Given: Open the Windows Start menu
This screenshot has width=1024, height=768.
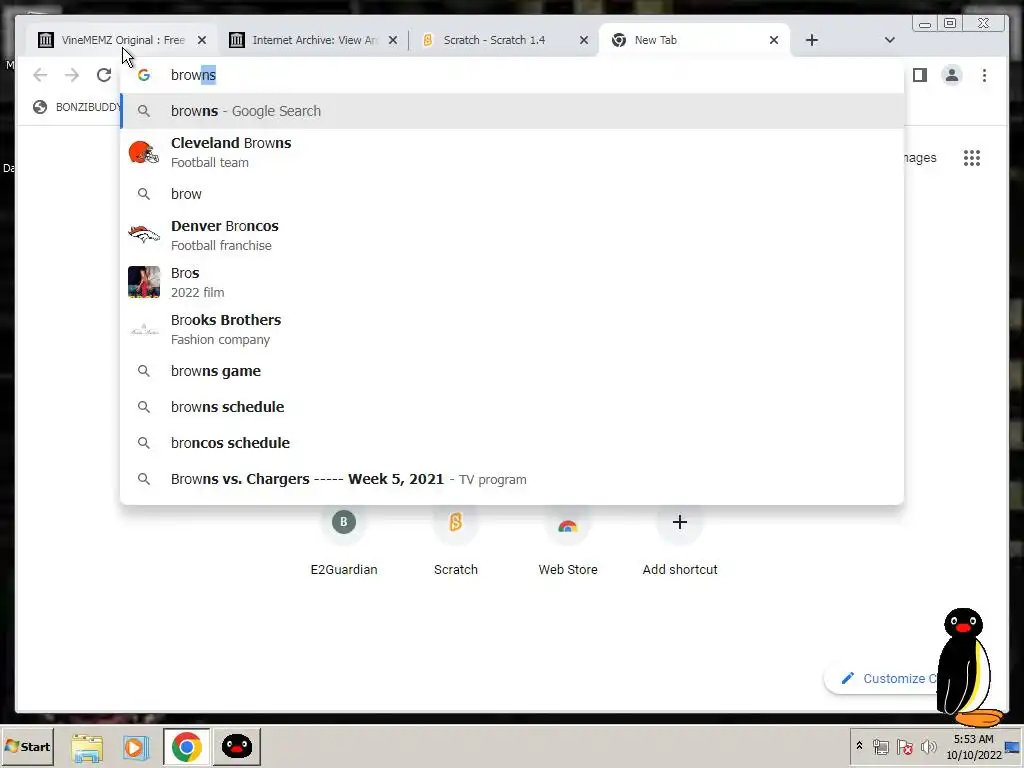Looking at the screenshot, I should (27, 746).
